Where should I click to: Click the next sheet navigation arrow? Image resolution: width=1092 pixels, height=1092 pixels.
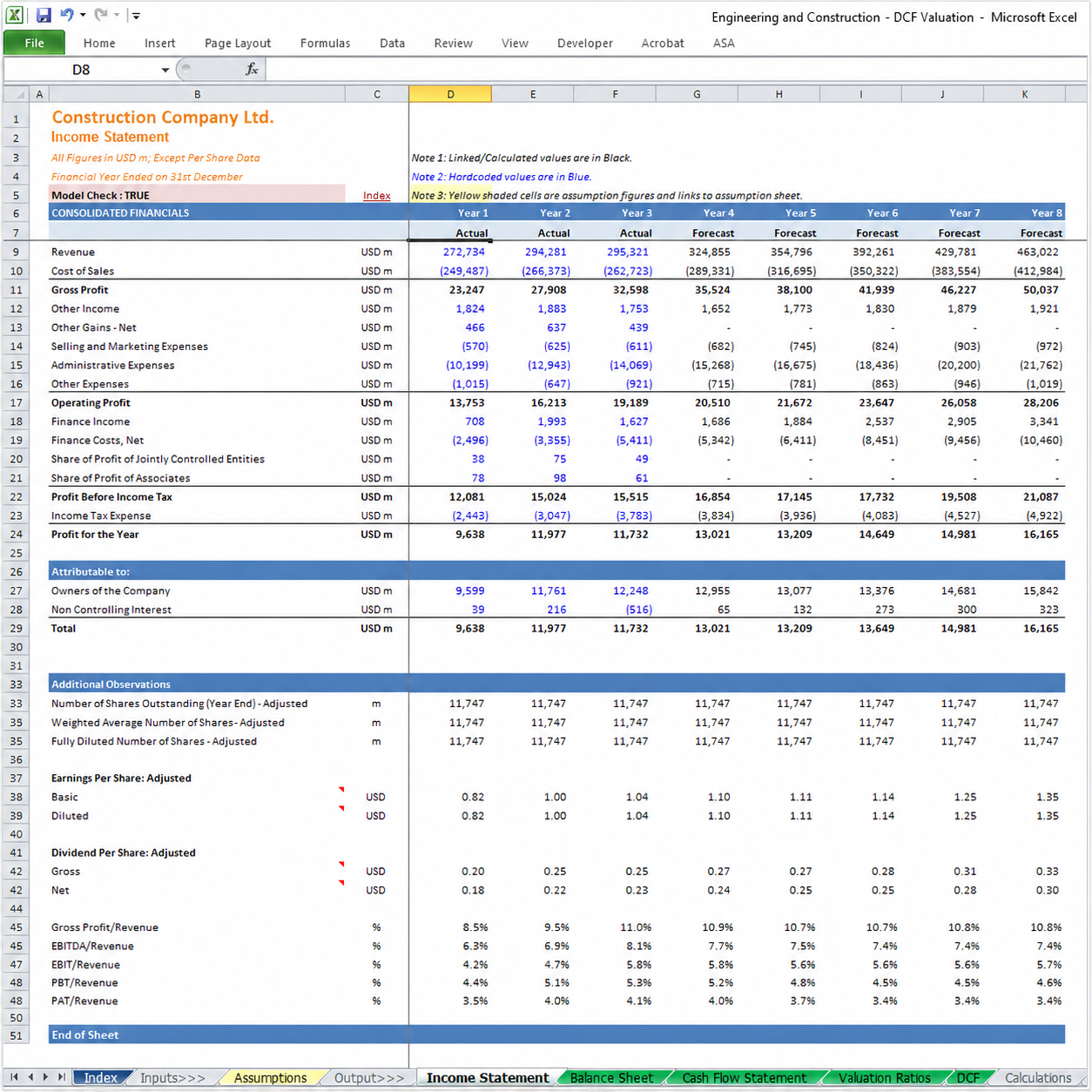tap(45, 1077)
